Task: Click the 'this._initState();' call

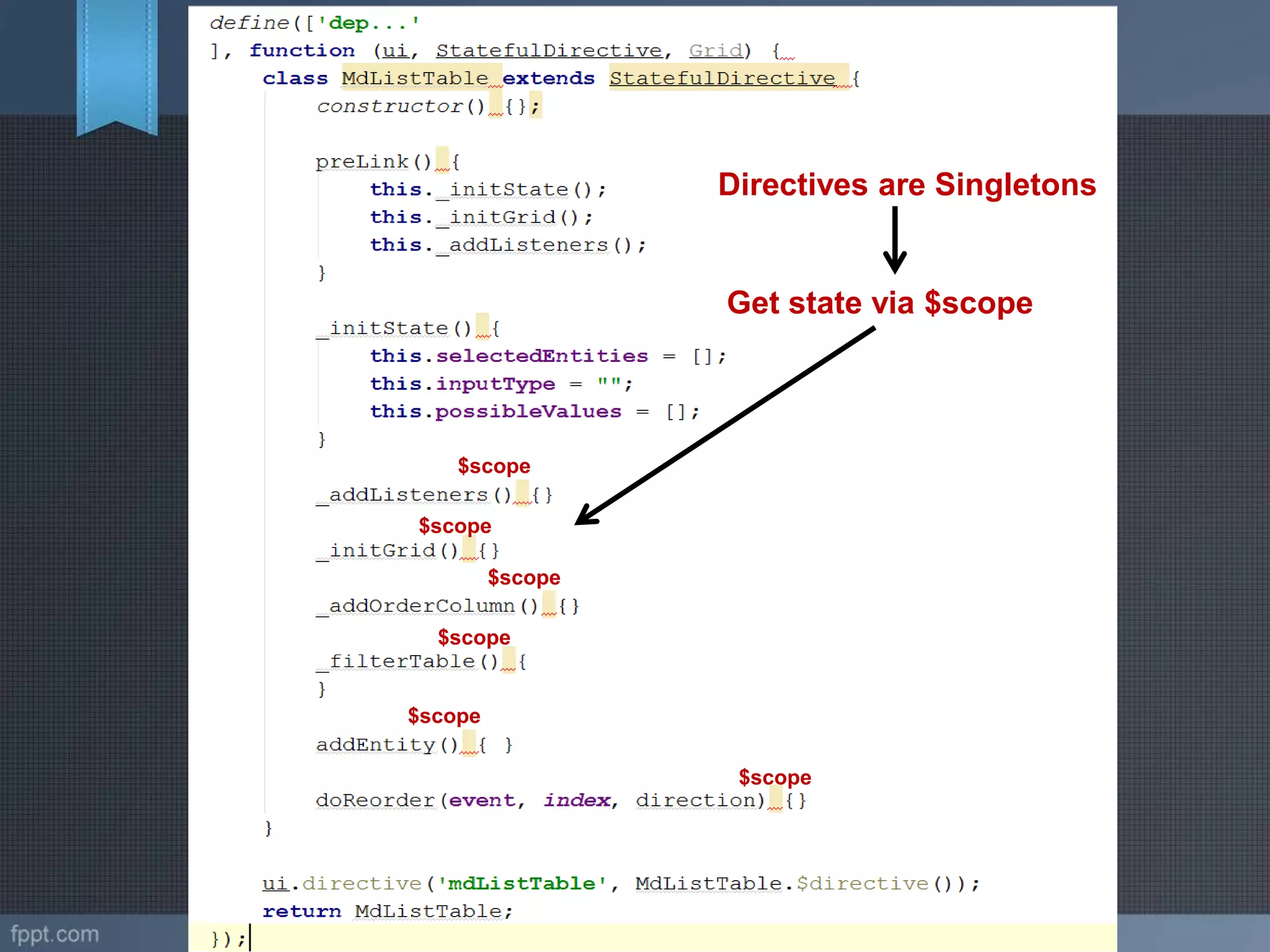Action: pyautogui.click(x=488, y=190)
